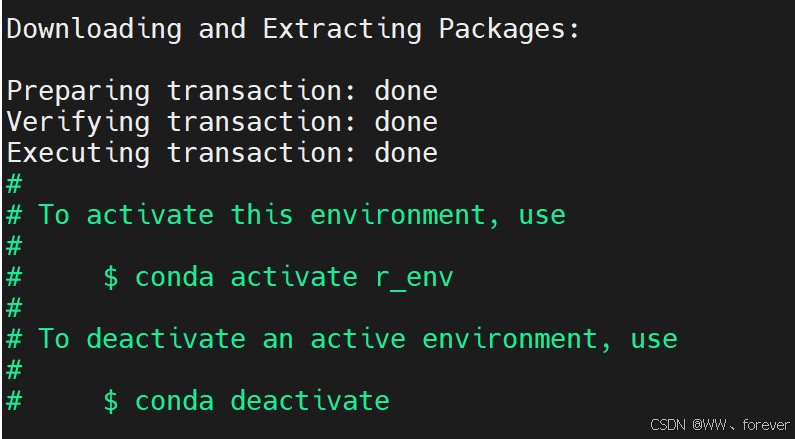Click "done" after Verifying transaction
The width and height of the screenshot is (795, 439).
point(406,122)
